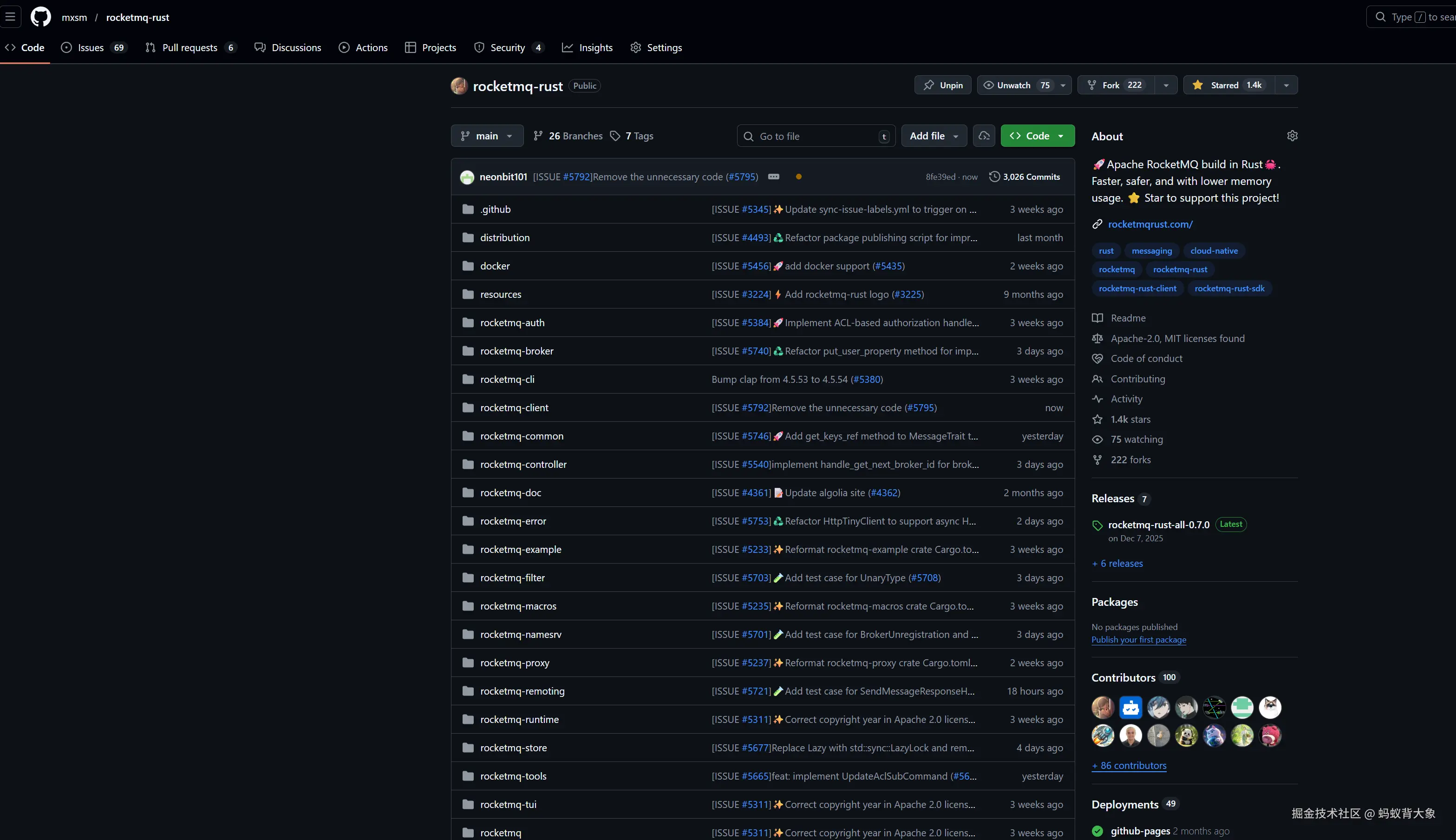Open the hamburger navigation menu
The height and width of the screenshot is (840, 1456).
[x=10, y=17]
